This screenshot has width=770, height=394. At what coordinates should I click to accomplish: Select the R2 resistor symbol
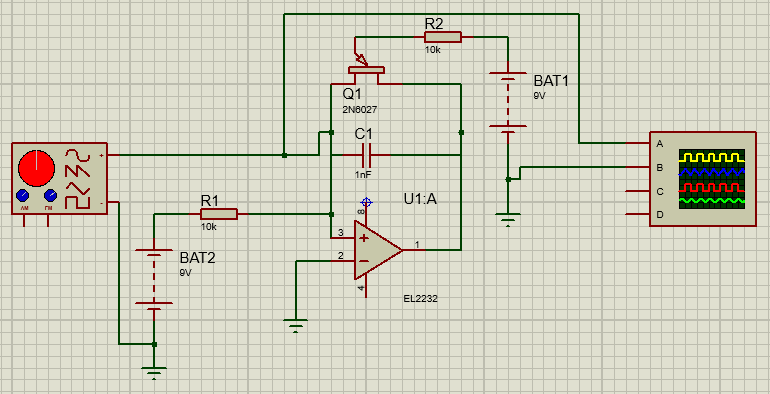(x=442, y=37)
